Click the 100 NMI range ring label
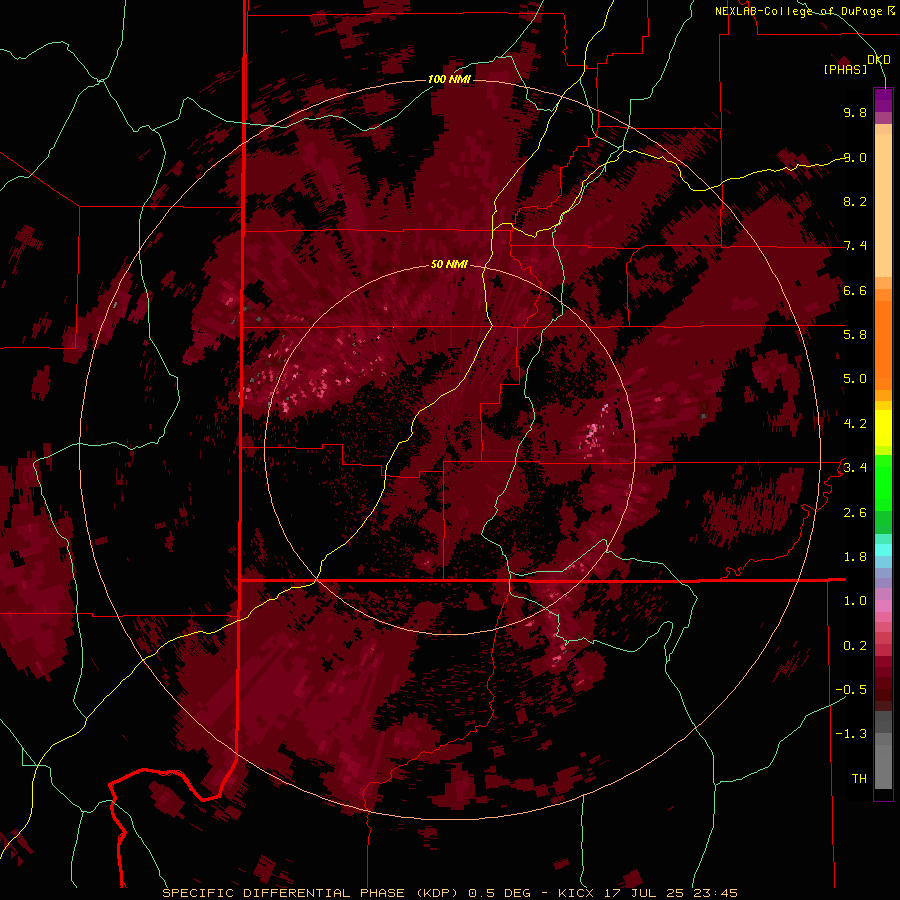The height and width of the screenshot is (900, 900). (x=449, y=79)
